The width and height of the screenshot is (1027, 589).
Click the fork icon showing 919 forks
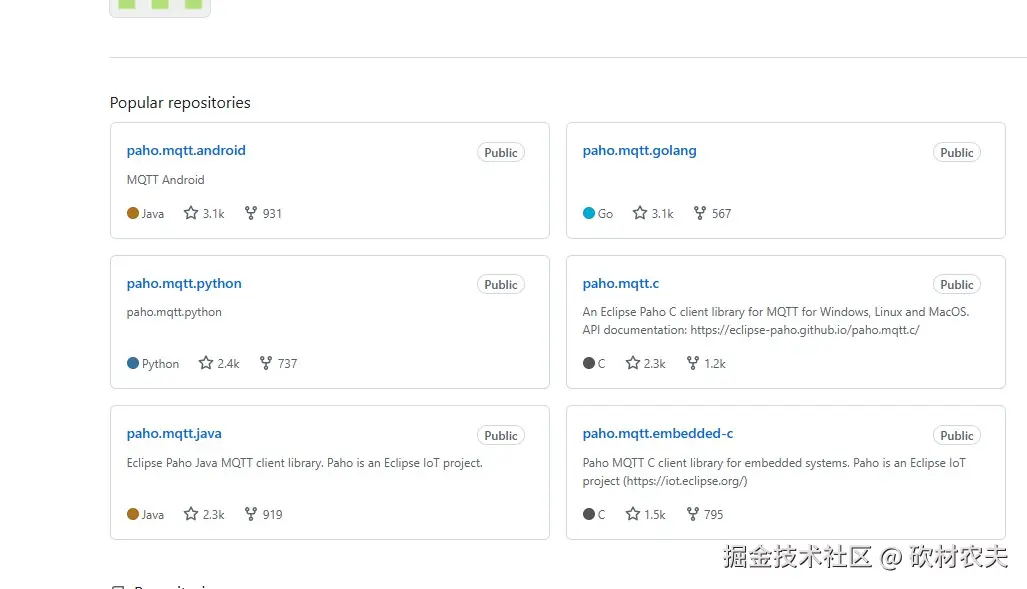coord(251,514)
